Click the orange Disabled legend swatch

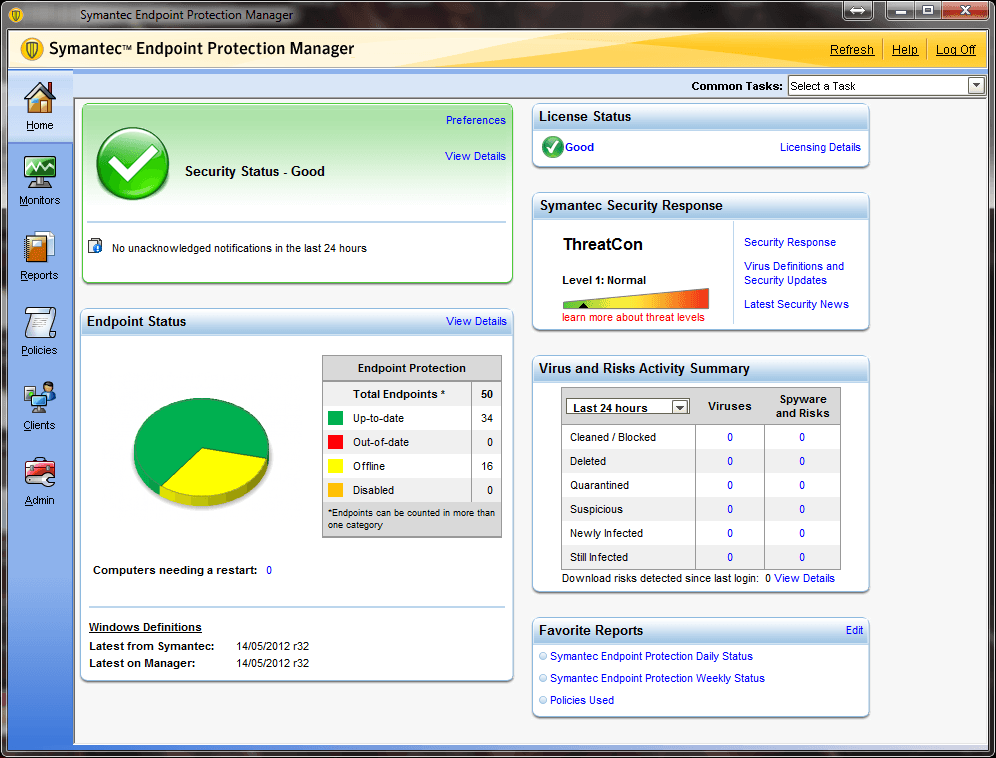(335, 490)
